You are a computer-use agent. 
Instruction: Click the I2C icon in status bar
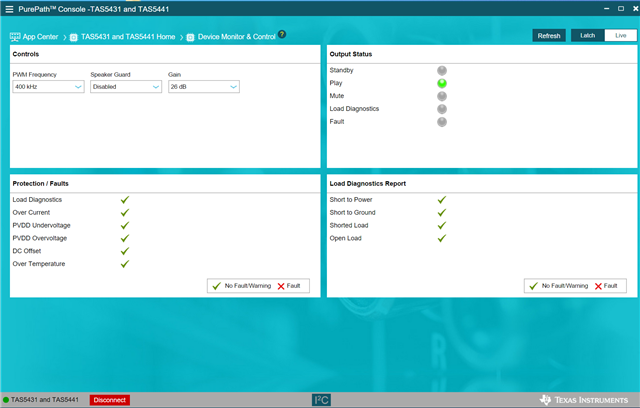tap(321, 400)
